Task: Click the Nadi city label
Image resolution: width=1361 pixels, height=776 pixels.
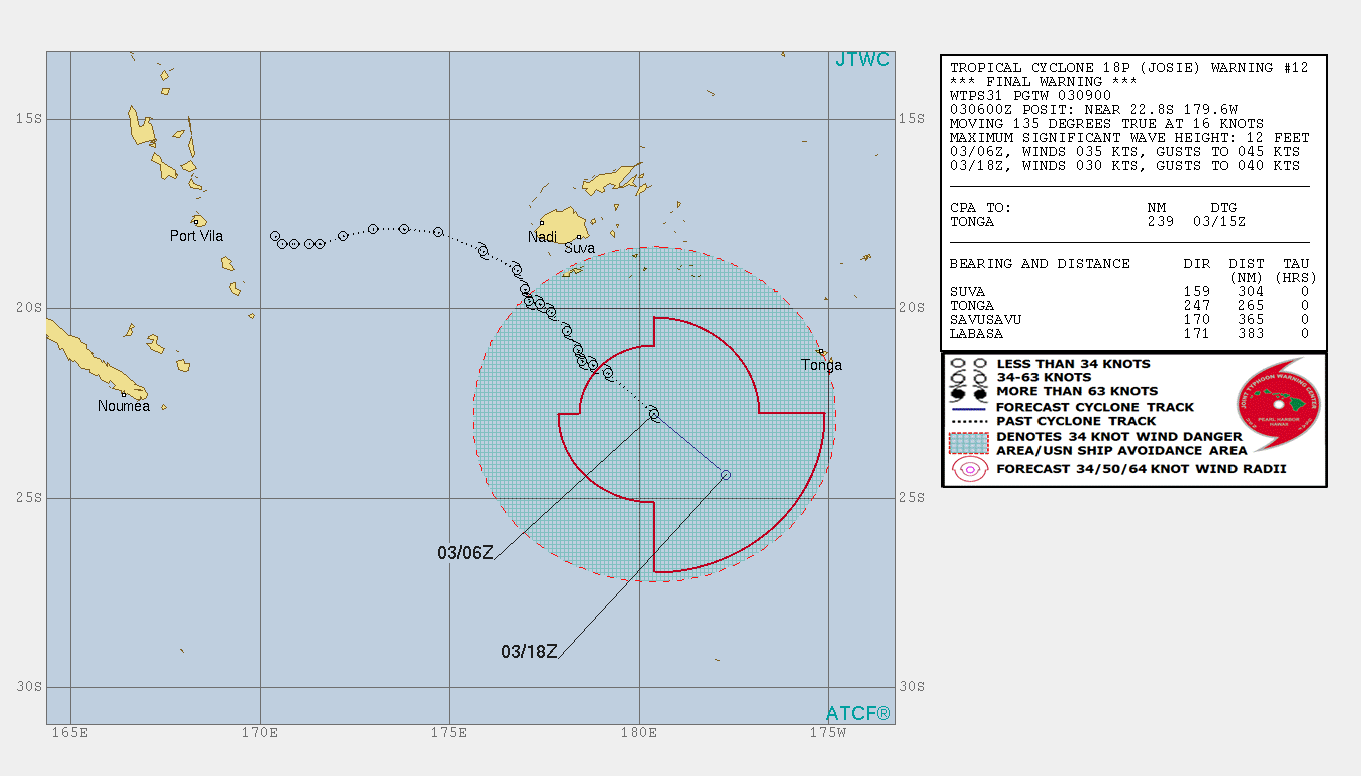Action: pyautogui.click(x=543, y=237)
